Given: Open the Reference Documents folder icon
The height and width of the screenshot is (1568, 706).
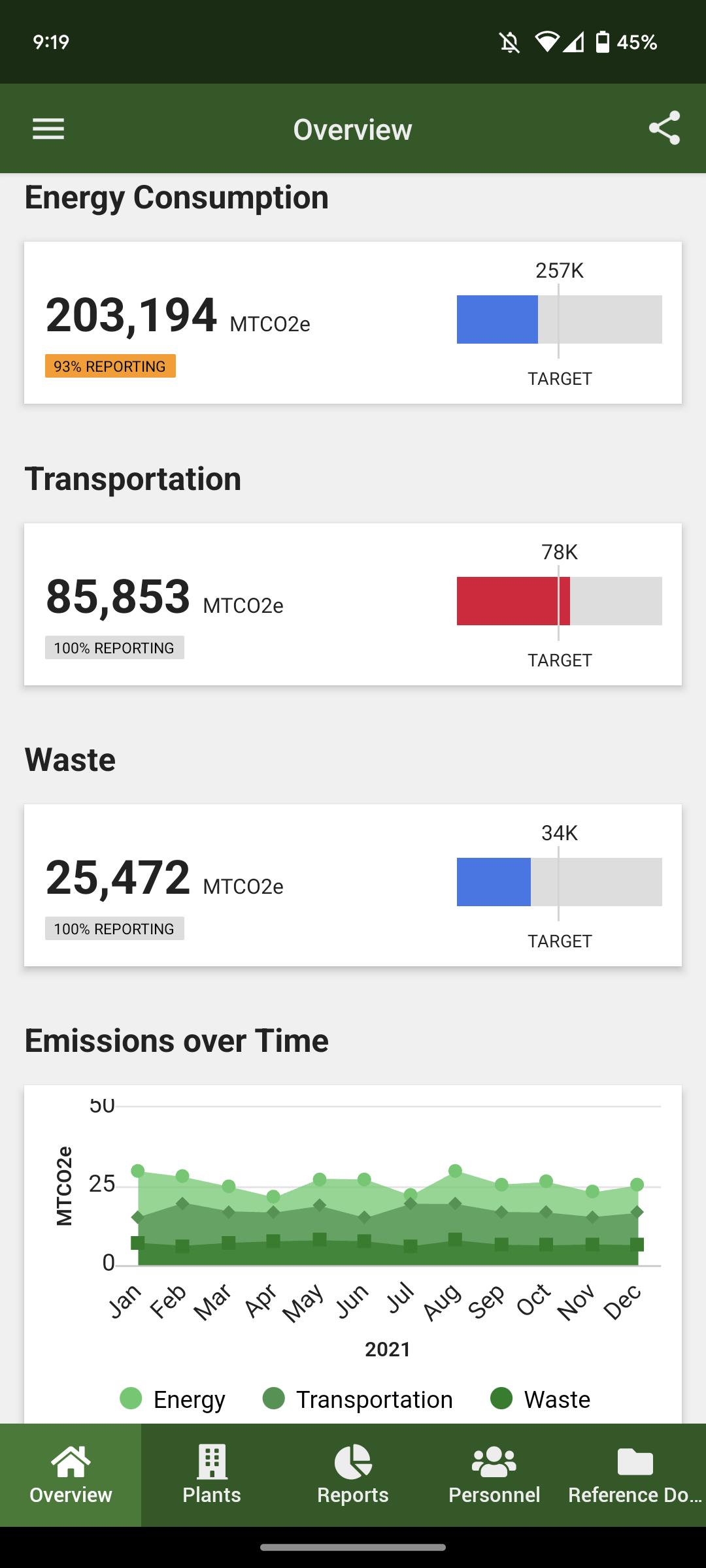Looking at the screenshot, I should [x=635, y=1462].
